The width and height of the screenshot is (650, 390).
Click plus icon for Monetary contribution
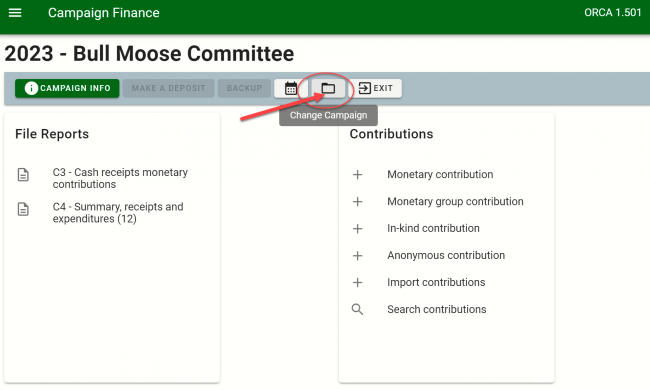point(357,174)
